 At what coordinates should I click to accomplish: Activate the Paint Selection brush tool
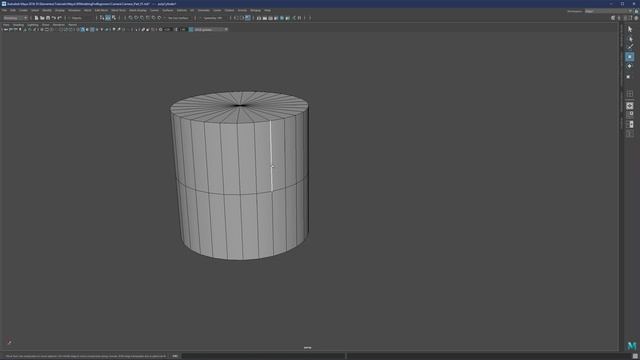coord(630,47)
